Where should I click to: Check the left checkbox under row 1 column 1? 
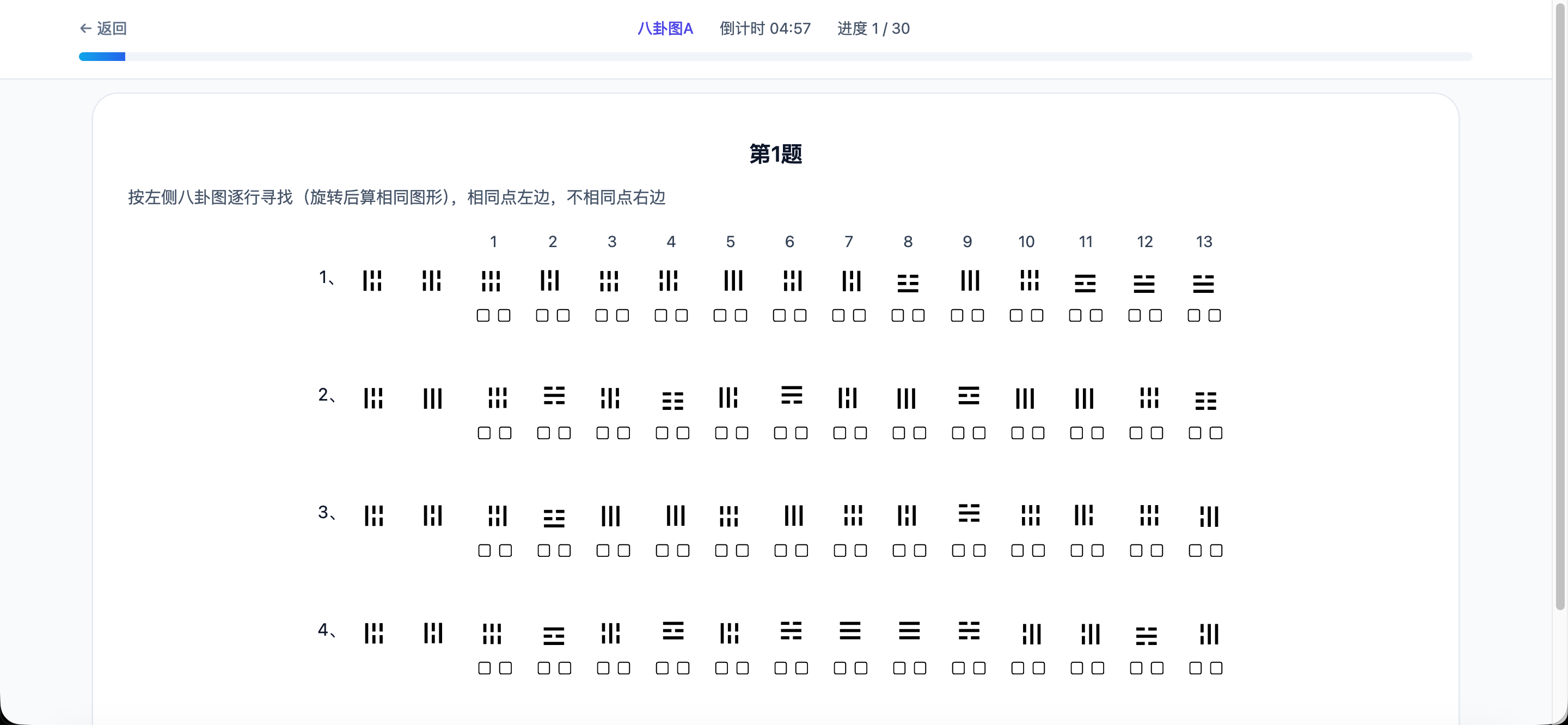483,315
